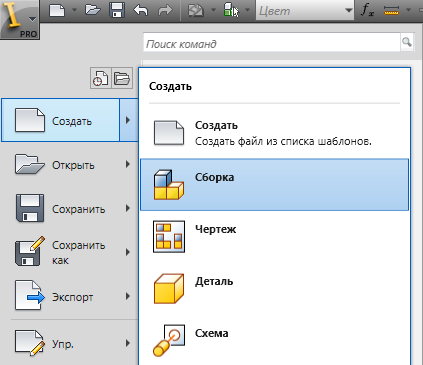423x365 pixels.
Task: Click into the Поиск команд search field
Action: tap(272, 42)
